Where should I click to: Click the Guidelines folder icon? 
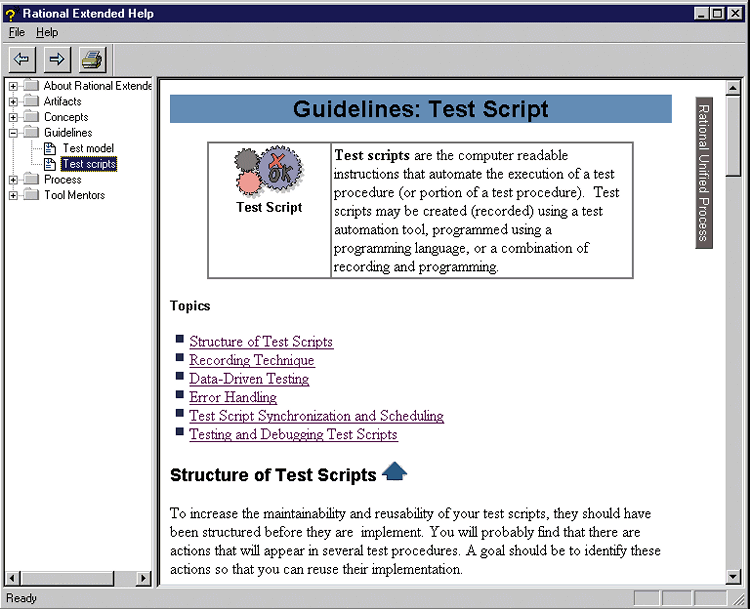pos(32,133)
